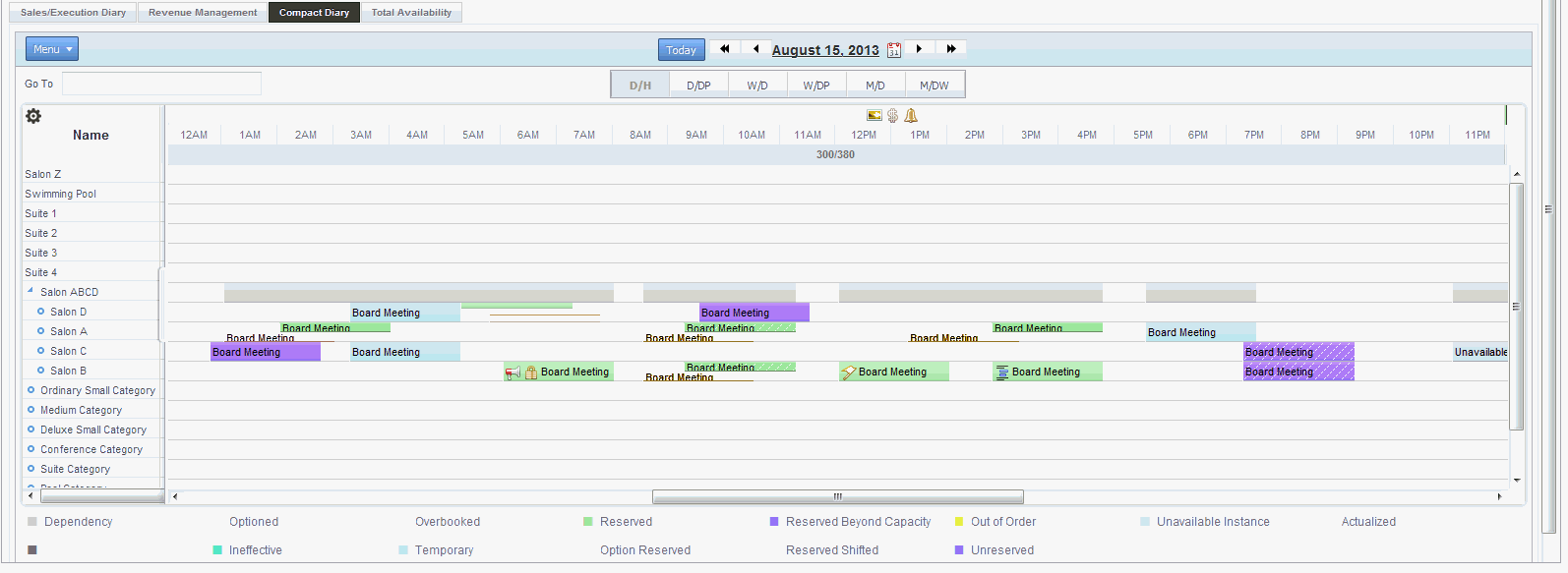Open Salon D Board Meeting at 3AM
1568x573 pixels.
(x=405, y=313)
